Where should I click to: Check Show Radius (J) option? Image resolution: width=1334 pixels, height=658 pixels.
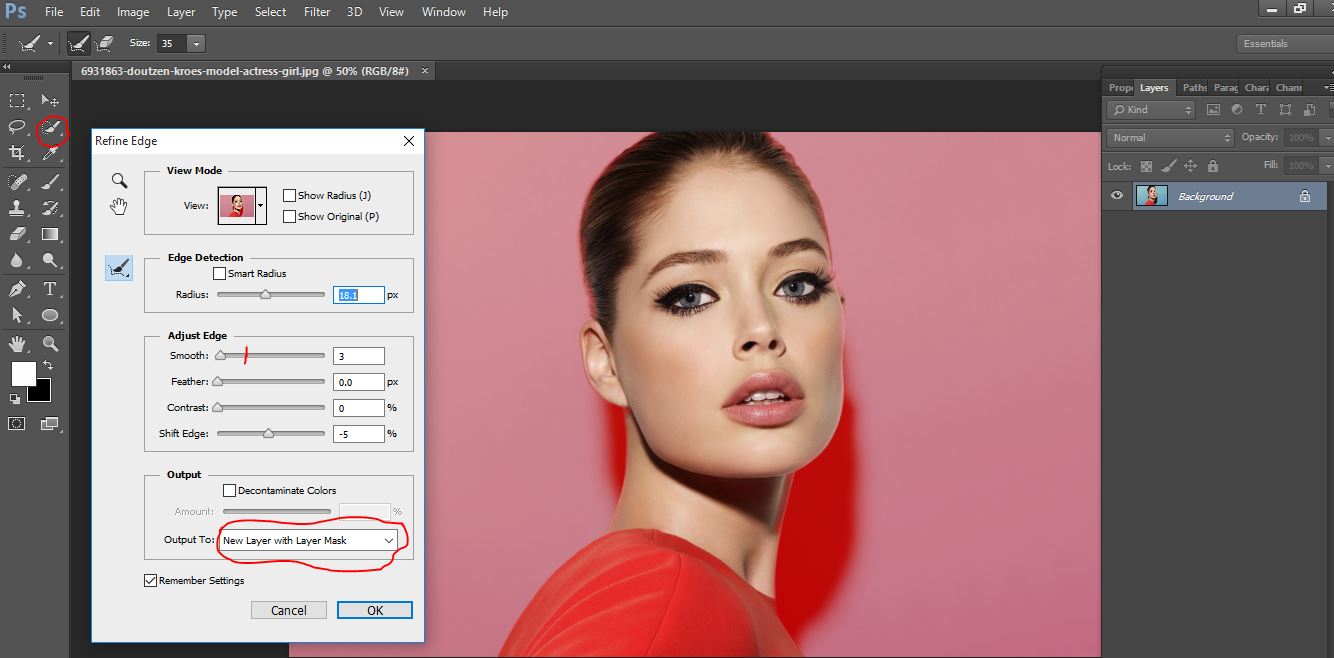coord(289,195)
